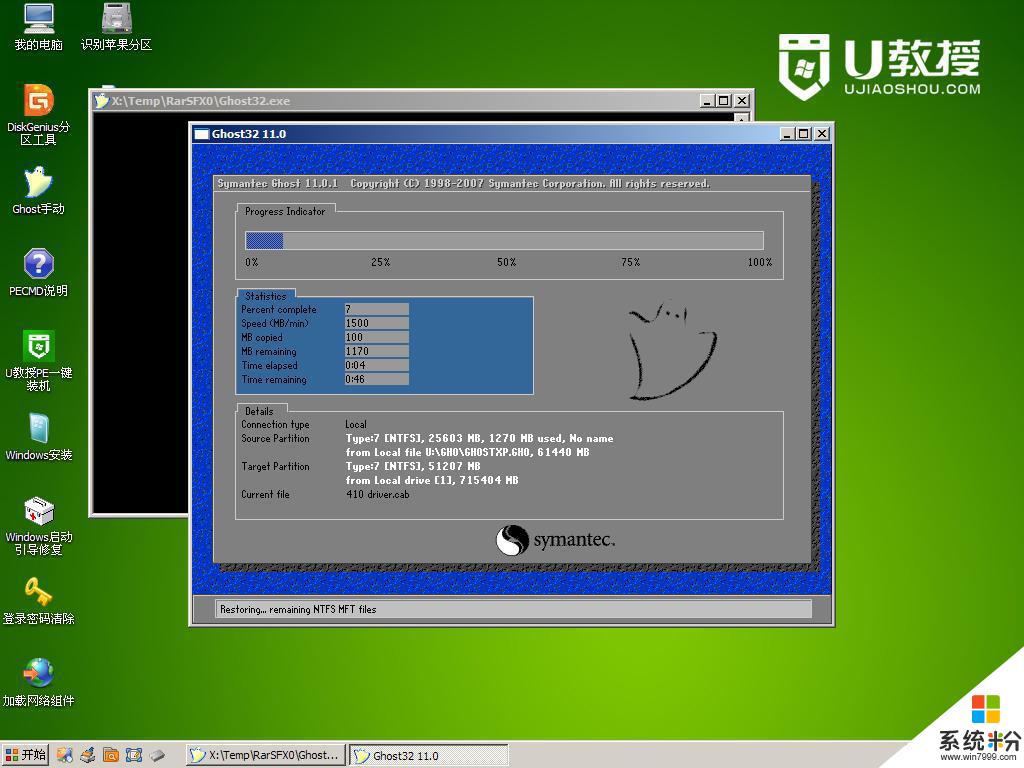Image resolution: width=1024 pixels, height=768 pixels.
Task: Click the Speed (MB/min) value 1500
Action: pyautogui.click(x=377, y=323)
